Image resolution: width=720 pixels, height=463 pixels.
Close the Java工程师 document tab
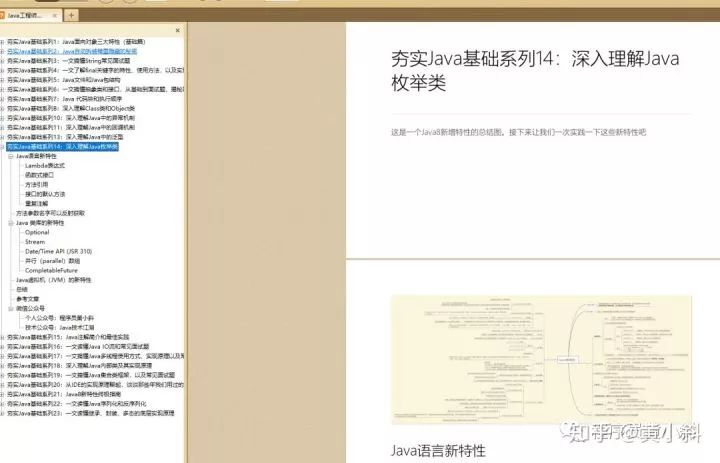pos(55,15)
